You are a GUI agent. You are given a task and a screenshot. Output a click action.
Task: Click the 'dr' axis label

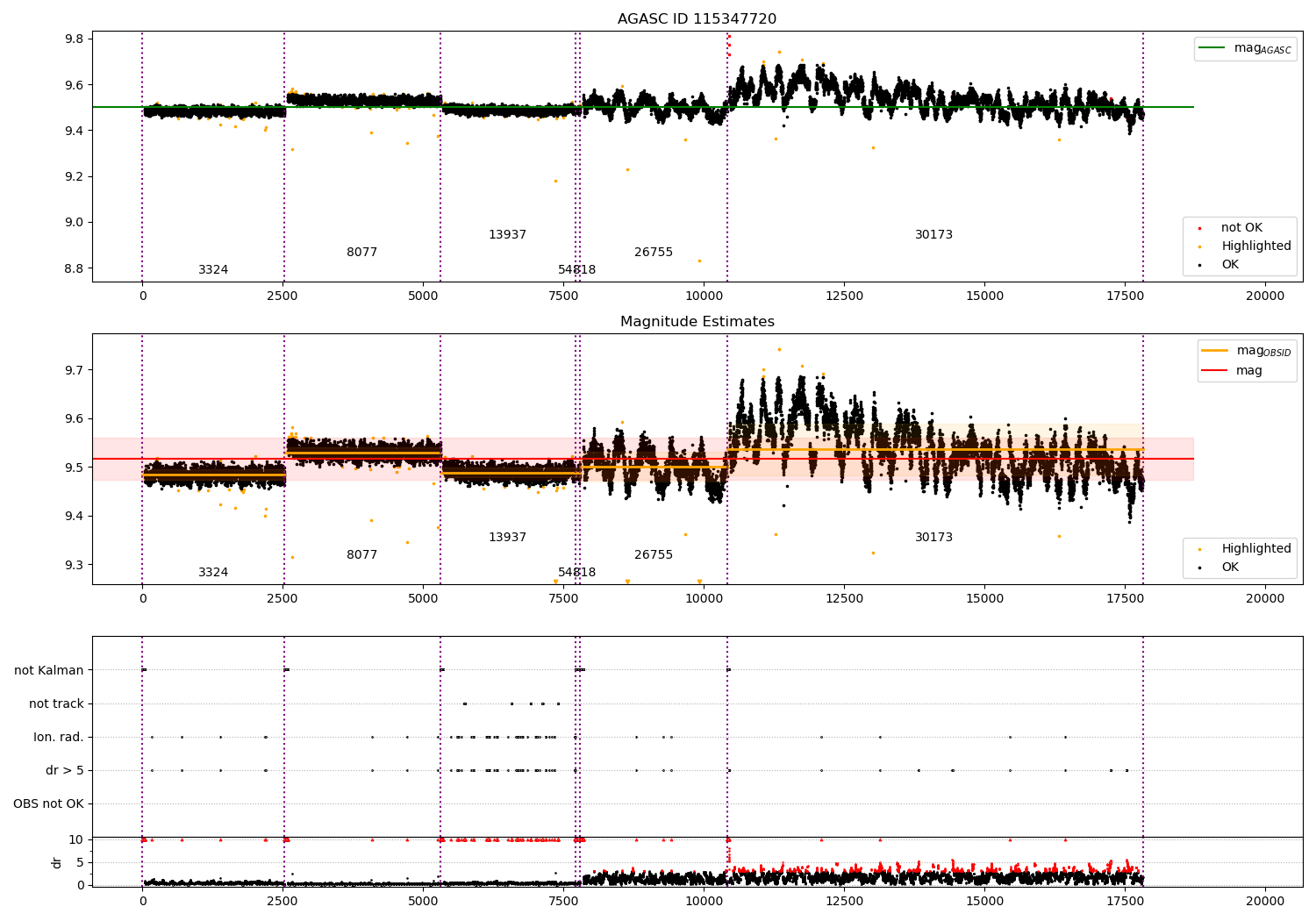click(57, 862)
